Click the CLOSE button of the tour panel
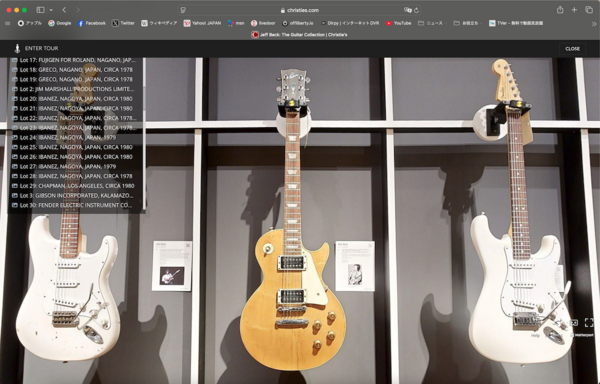The image size is (600, 384). pyautogui.click(x=572, y=49)
